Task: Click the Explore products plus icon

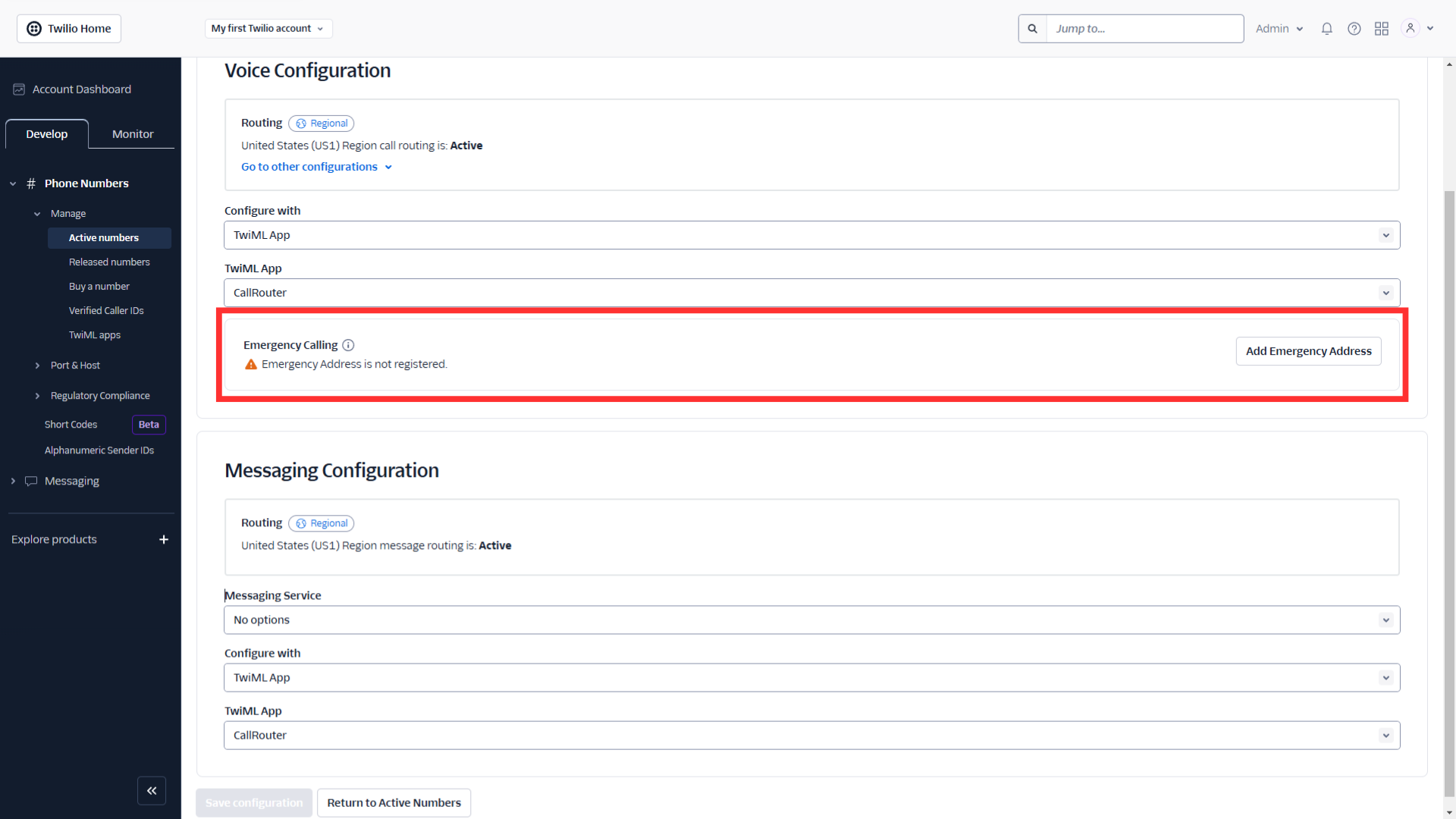Action: coord(164,539)
